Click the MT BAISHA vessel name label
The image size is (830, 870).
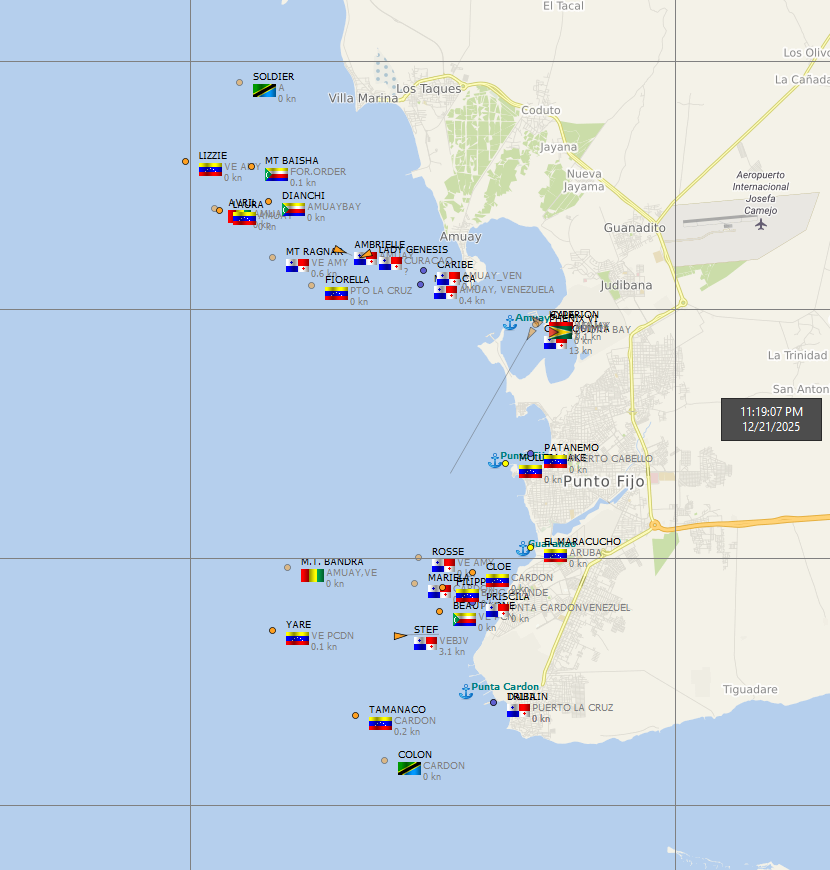(x=292, y=161)
